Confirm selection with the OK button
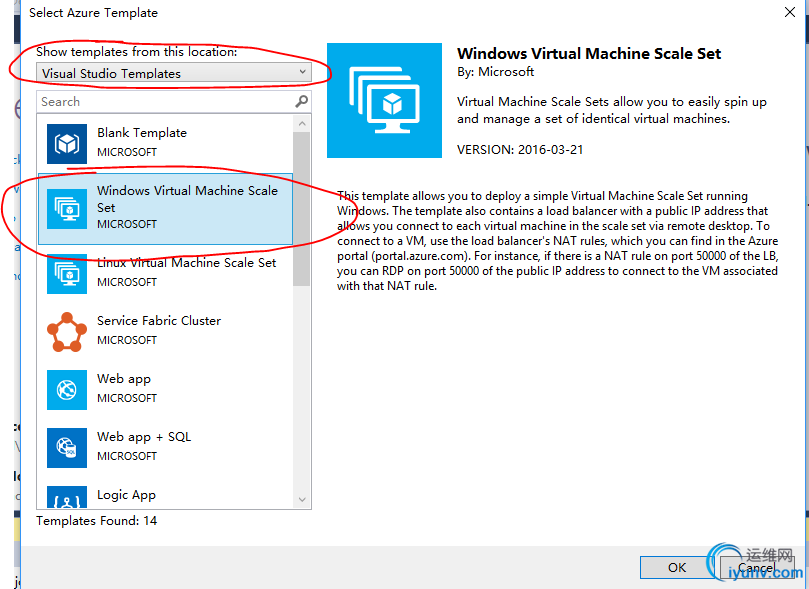This screenshot has height=589, width=809. [x=676, y=568]
